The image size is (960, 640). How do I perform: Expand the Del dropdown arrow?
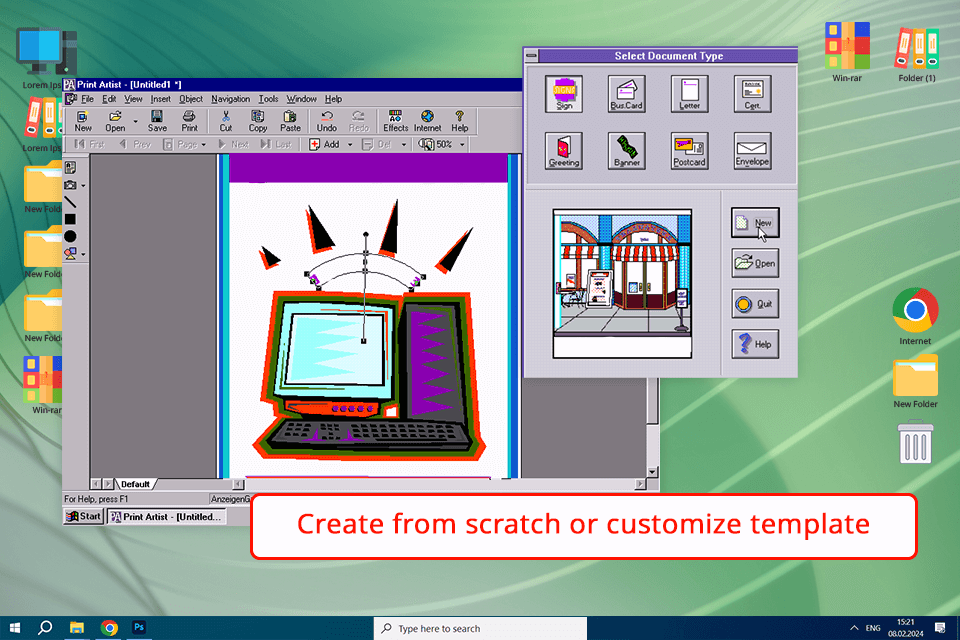(x=403, y=145)
